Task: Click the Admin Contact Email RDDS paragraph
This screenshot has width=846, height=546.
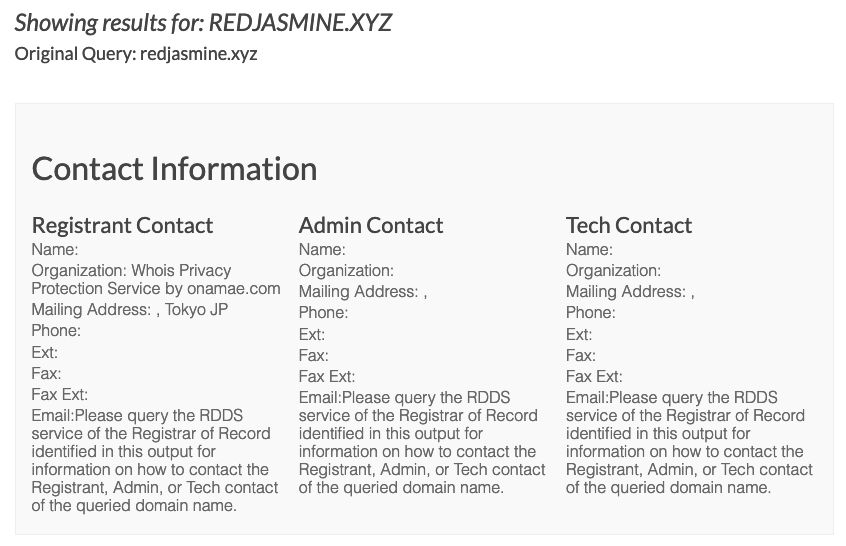Action: tap(422, 442)
